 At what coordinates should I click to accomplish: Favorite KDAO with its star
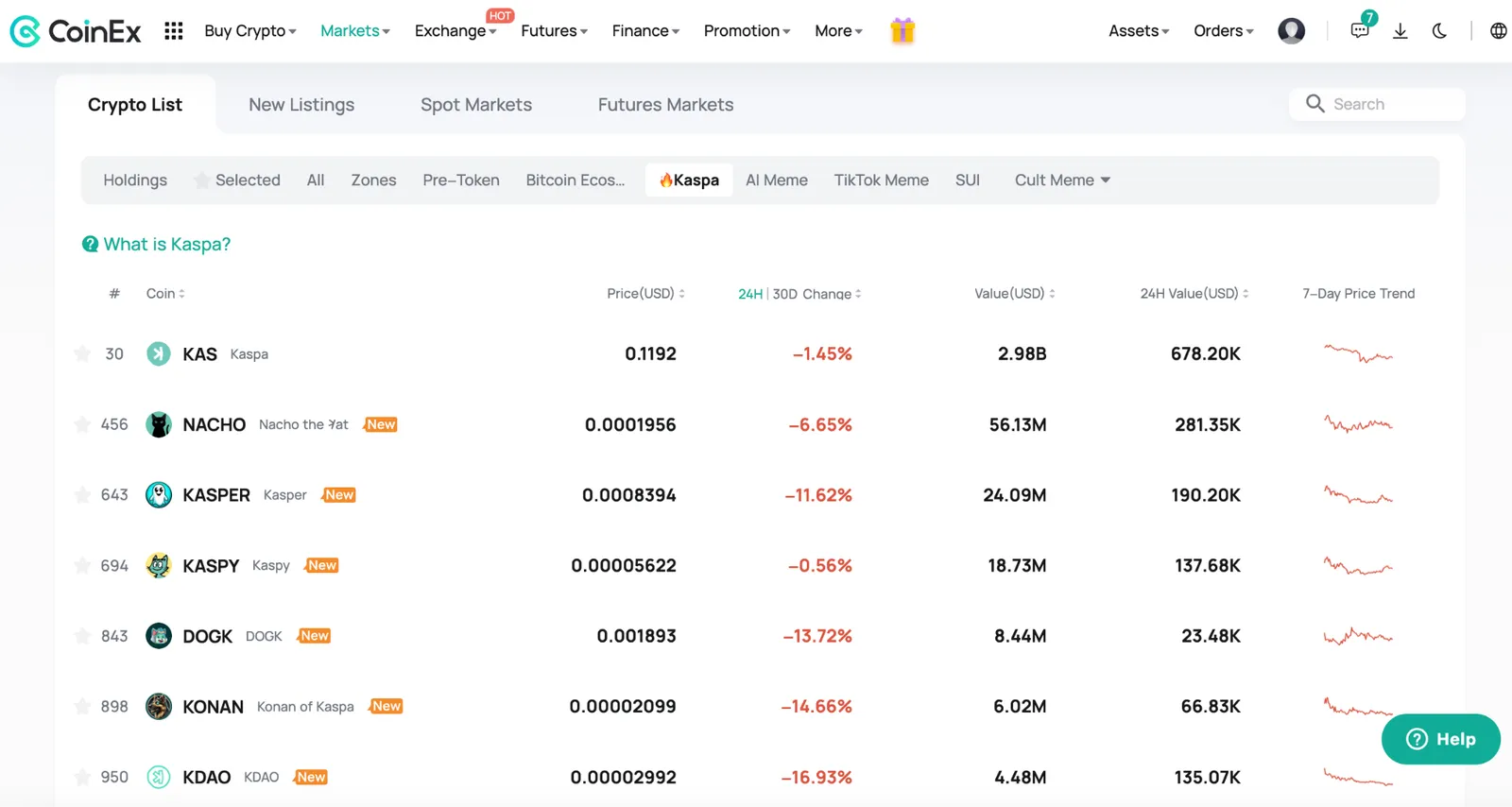pos(82,777)
